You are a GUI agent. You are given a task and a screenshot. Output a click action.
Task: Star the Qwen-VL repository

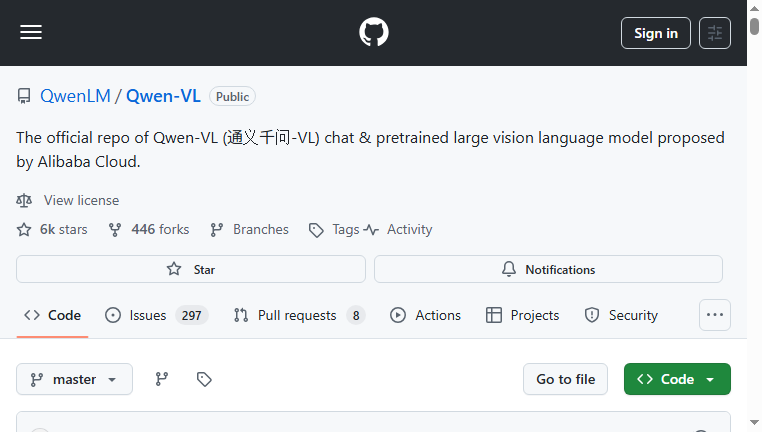191,269
